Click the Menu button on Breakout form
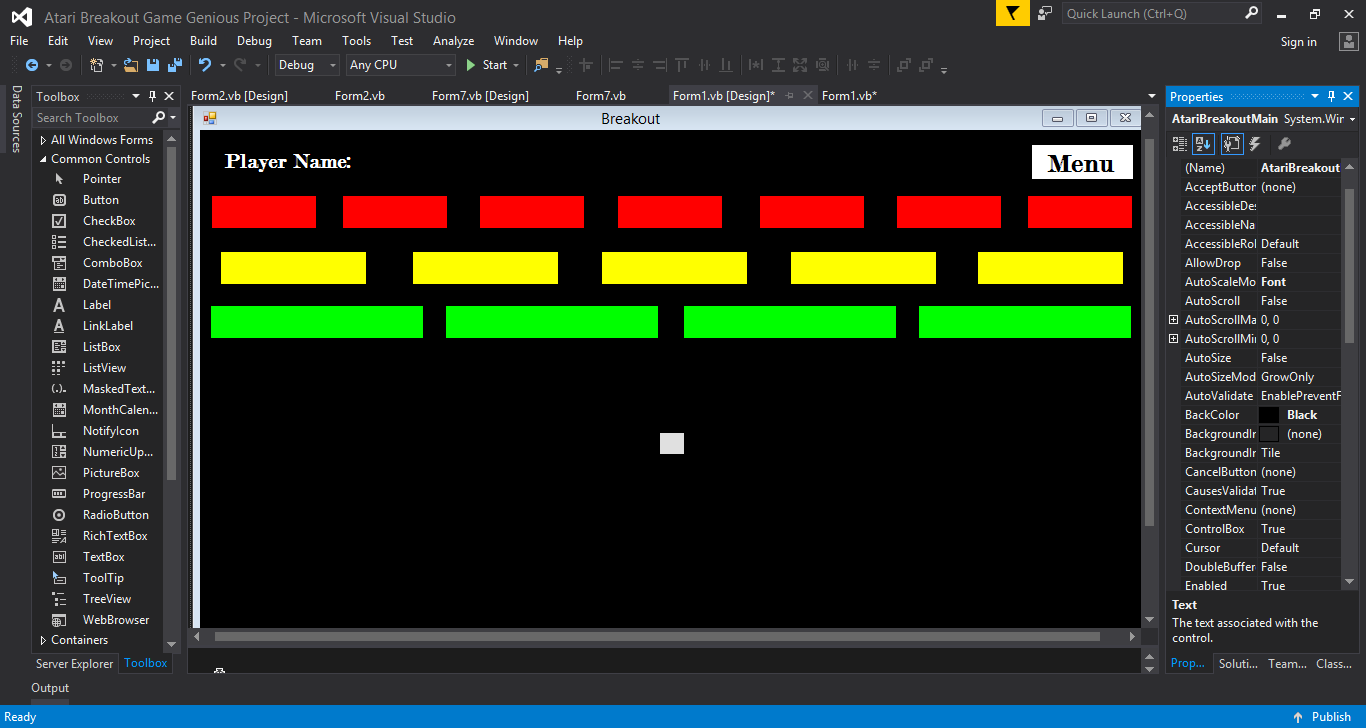Screen dimensions: 1366x728 click(x=1082, y=162)
